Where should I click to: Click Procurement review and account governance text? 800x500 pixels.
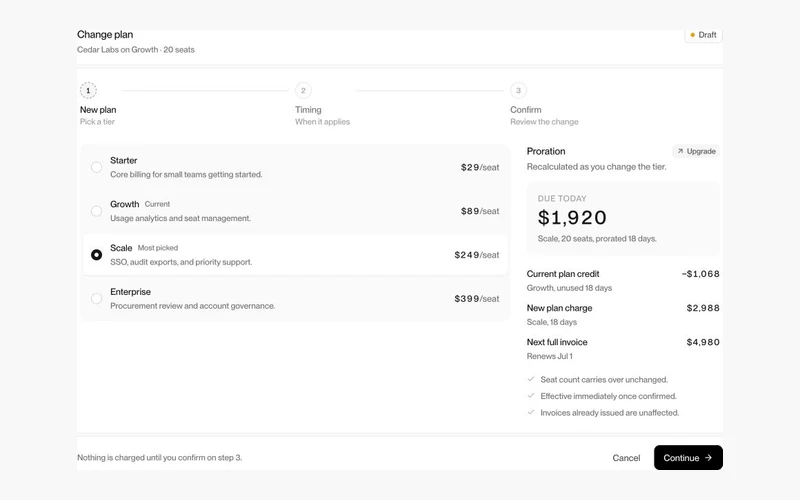click(x=193, y=306)
